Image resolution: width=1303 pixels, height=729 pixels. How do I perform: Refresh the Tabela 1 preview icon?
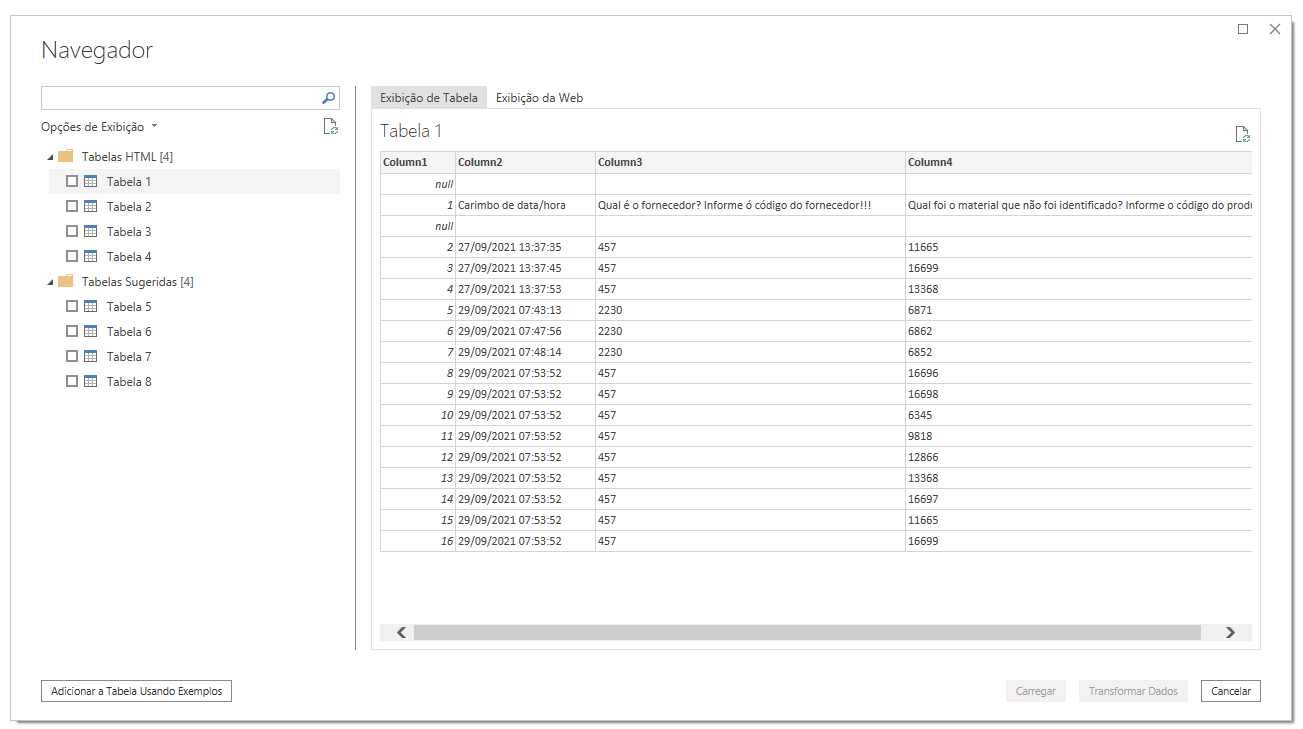point(1242,135)
